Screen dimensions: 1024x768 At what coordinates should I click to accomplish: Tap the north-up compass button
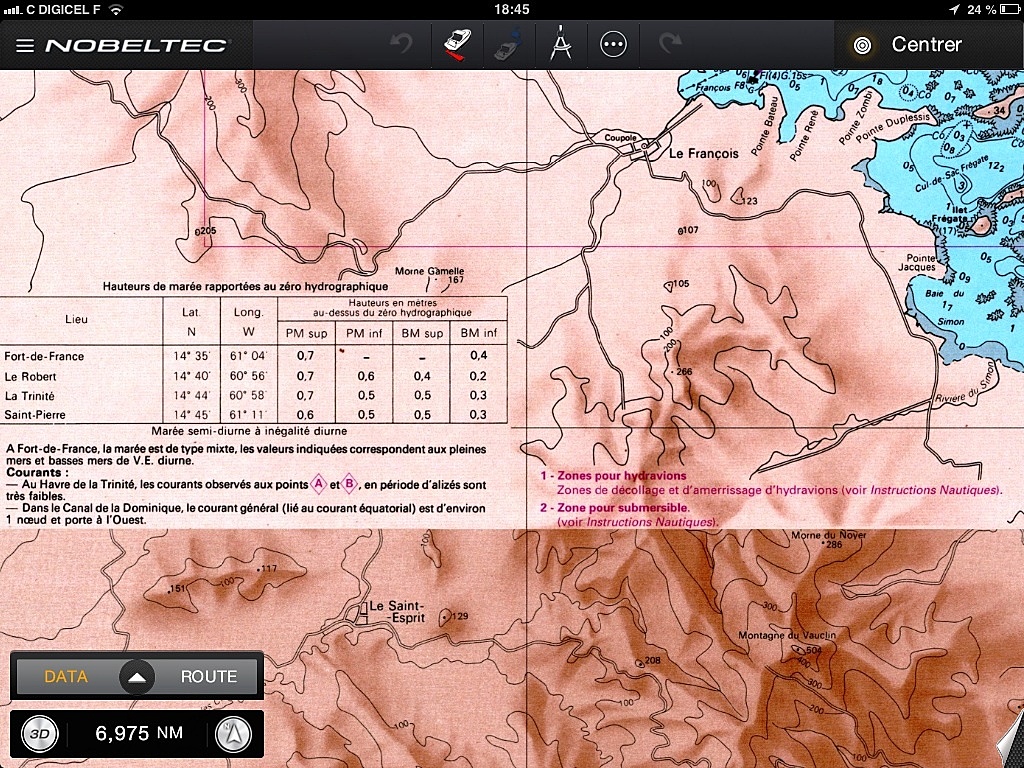pyautogui.click(x=233, y=733)
